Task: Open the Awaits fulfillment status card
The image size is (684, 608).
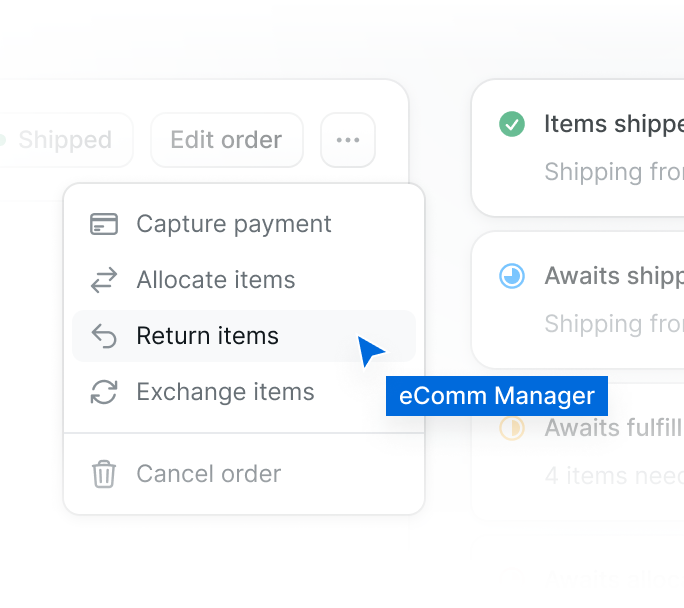Action: coord(578,451)
